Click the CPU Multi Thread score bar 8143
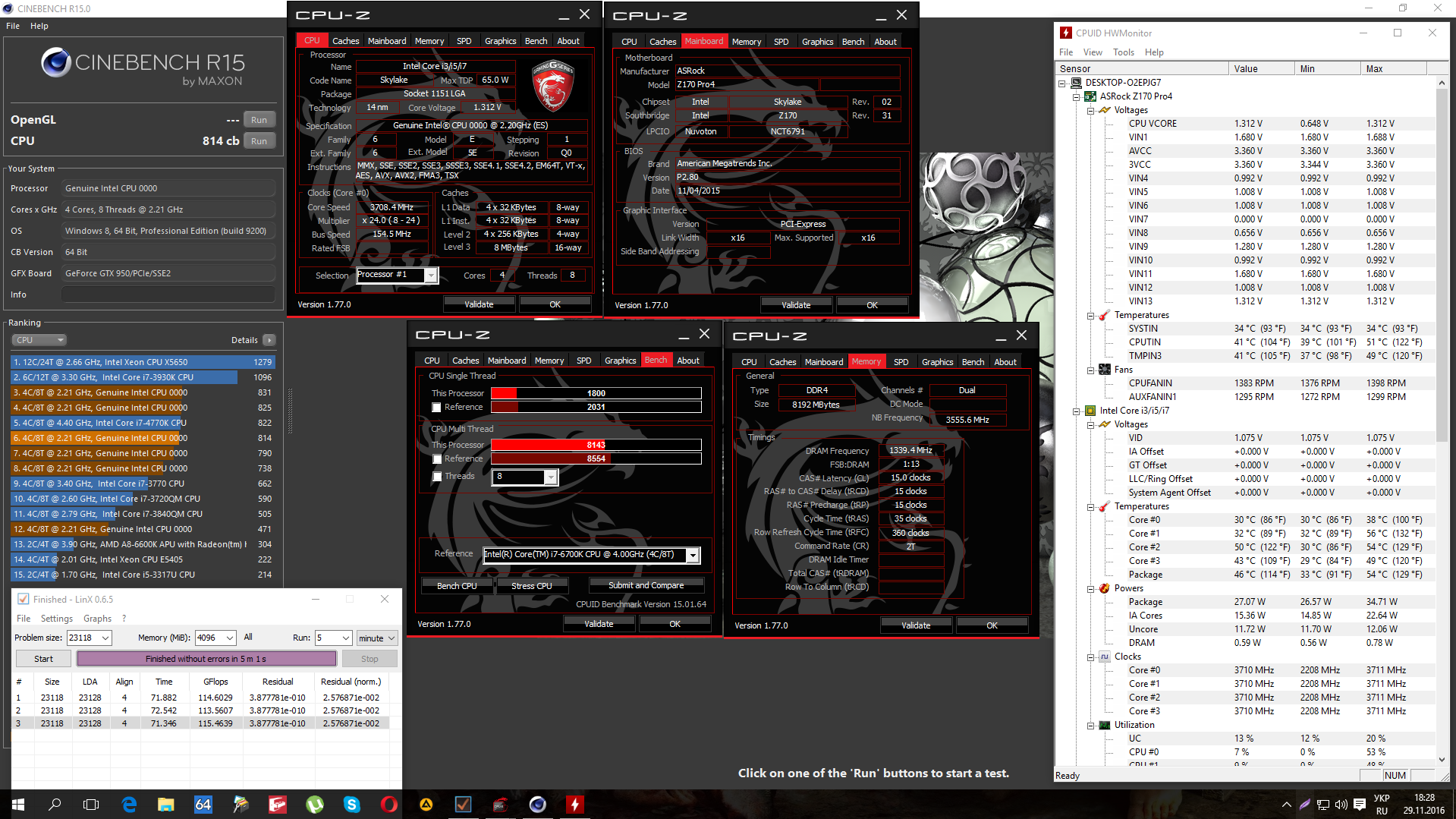 pyautogui.click(x=596, y=445)
